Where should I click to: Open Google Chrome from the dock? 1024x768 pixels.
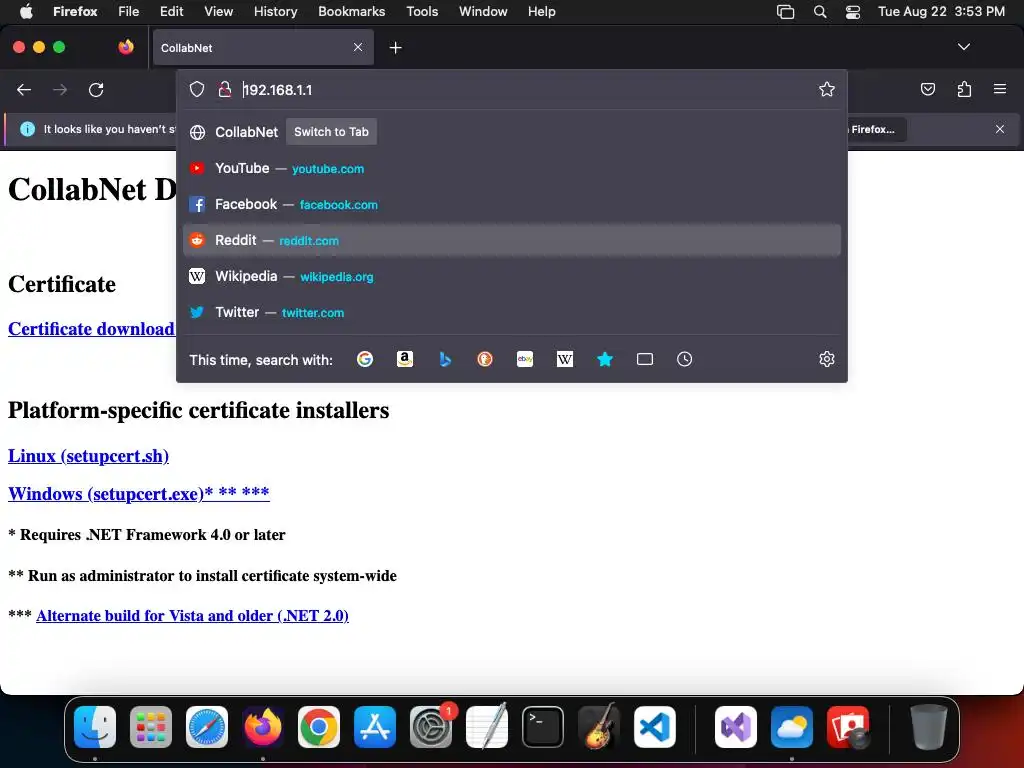coord(319,727)
